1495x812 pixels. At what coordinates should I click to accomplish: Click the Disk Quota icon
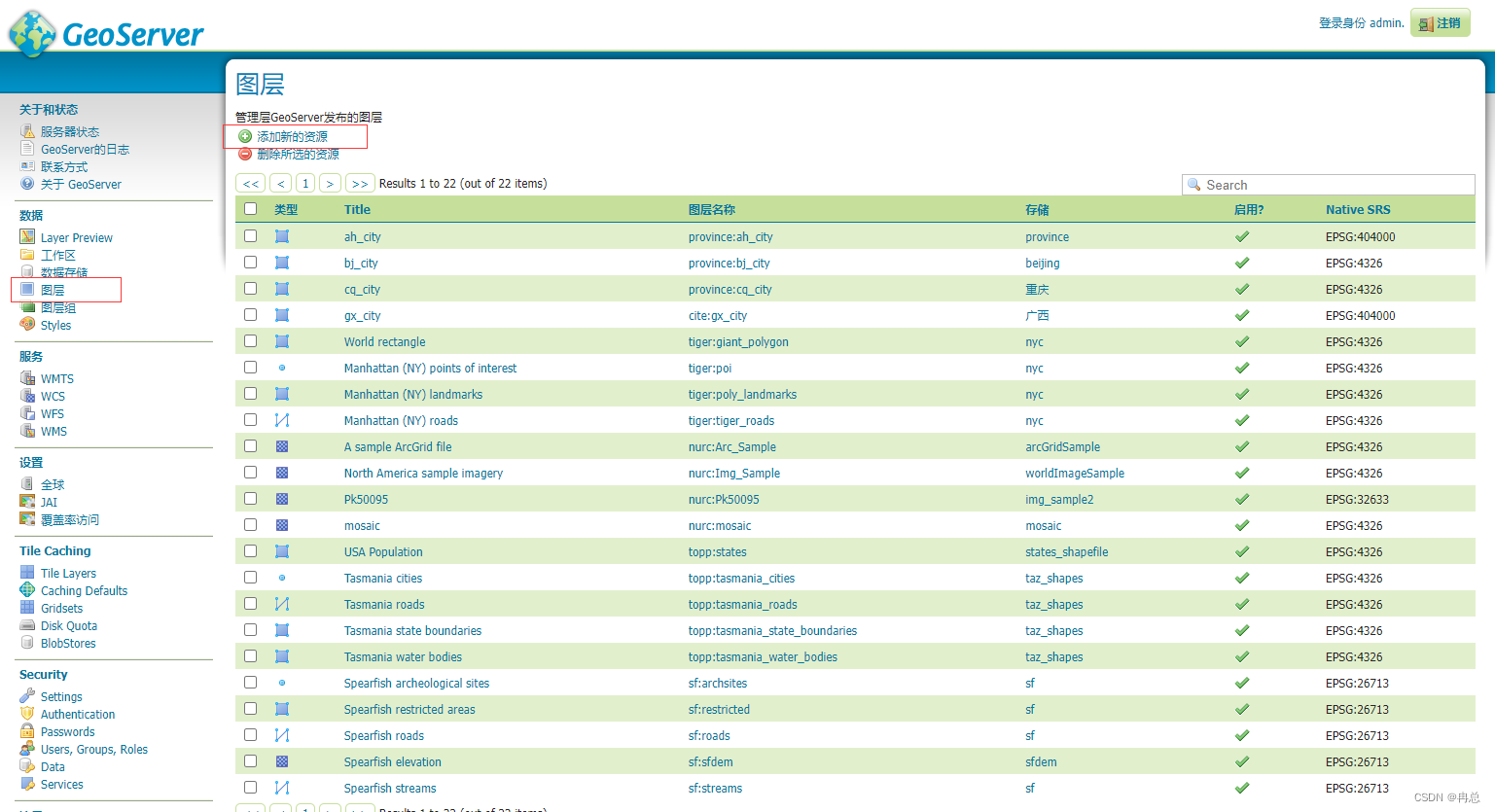[27, 625]
